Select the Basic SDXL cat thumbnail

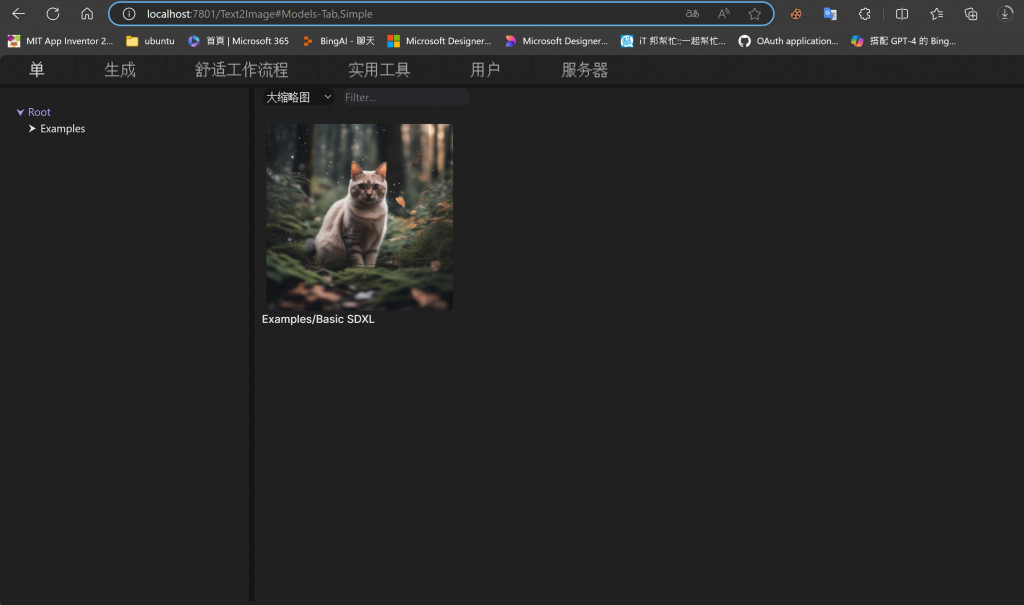(359, 217)
